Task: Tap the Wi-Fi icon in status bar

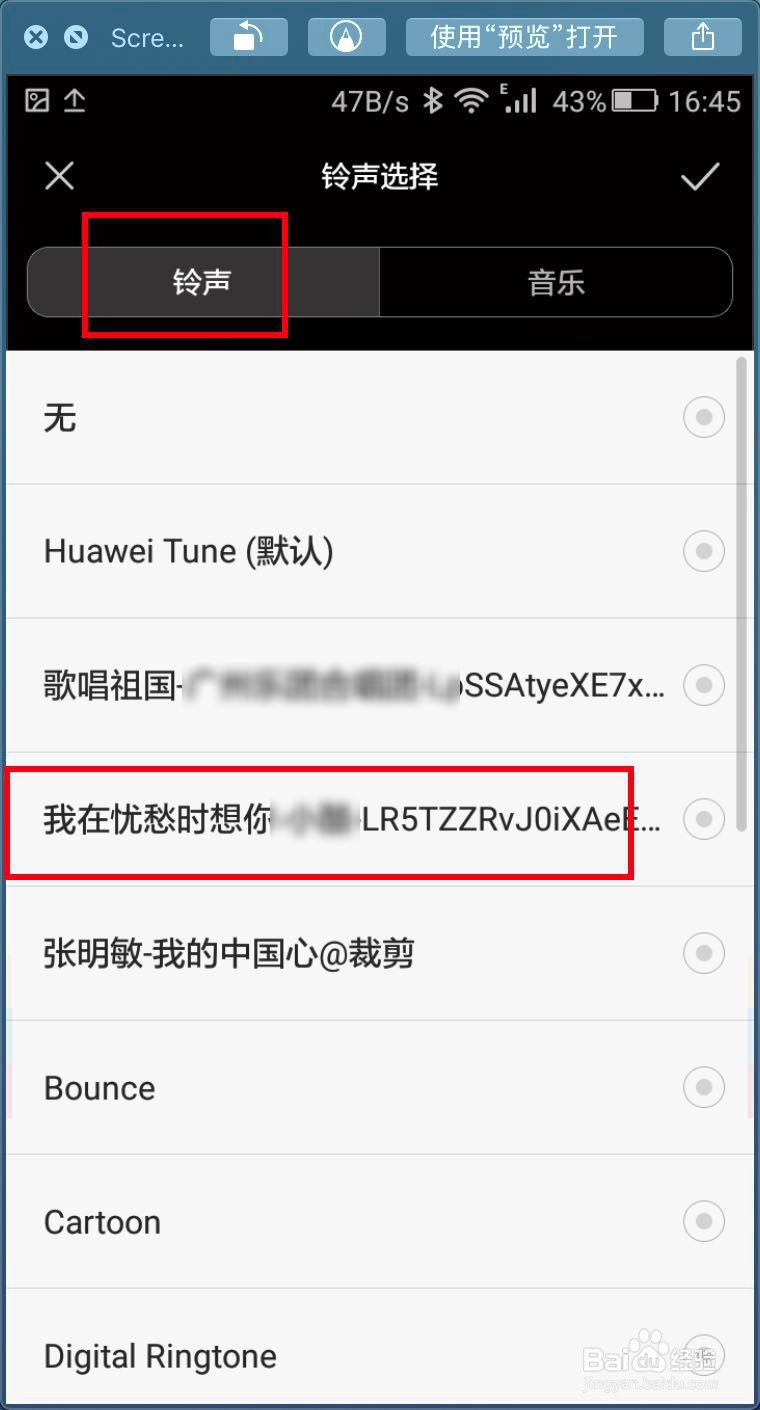Action: pyautogui.click(x=470, y=100)
